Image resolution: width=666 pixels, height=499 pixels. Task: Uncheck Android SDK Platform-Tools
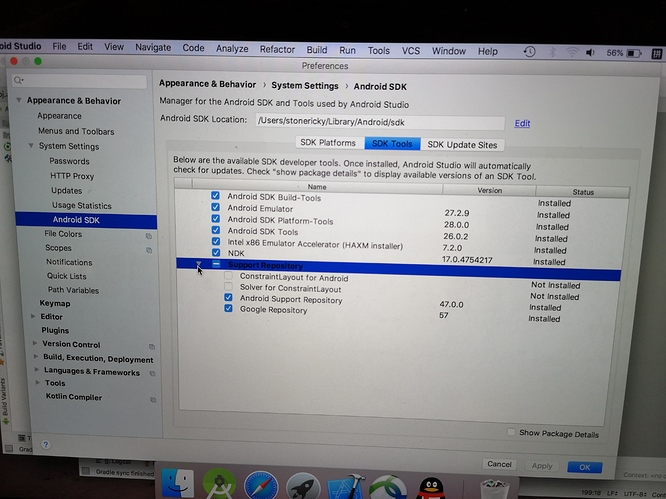[x=216, y=218]
